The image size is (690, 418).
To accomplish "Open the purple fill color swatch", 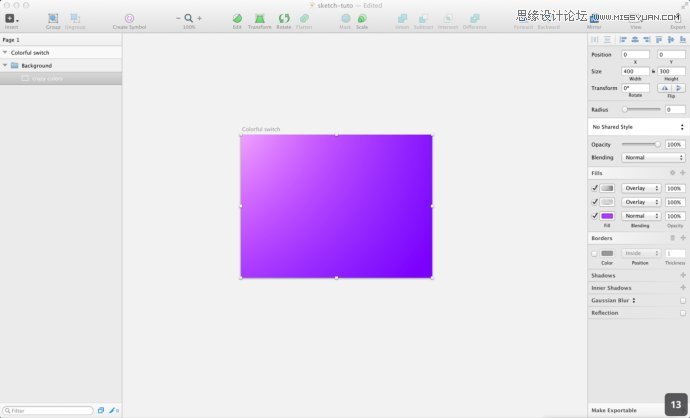I will pyautogui.click(x=607, y=216).
